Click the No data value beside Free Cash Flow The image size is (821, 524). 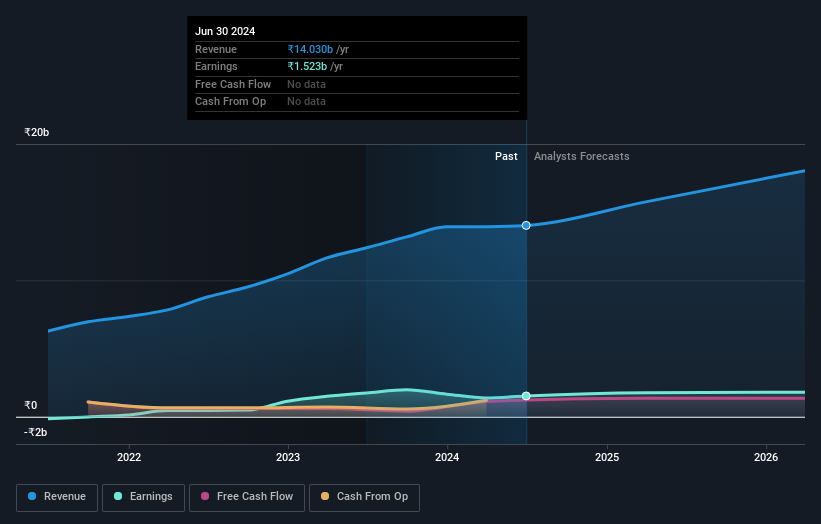point(306,84)
